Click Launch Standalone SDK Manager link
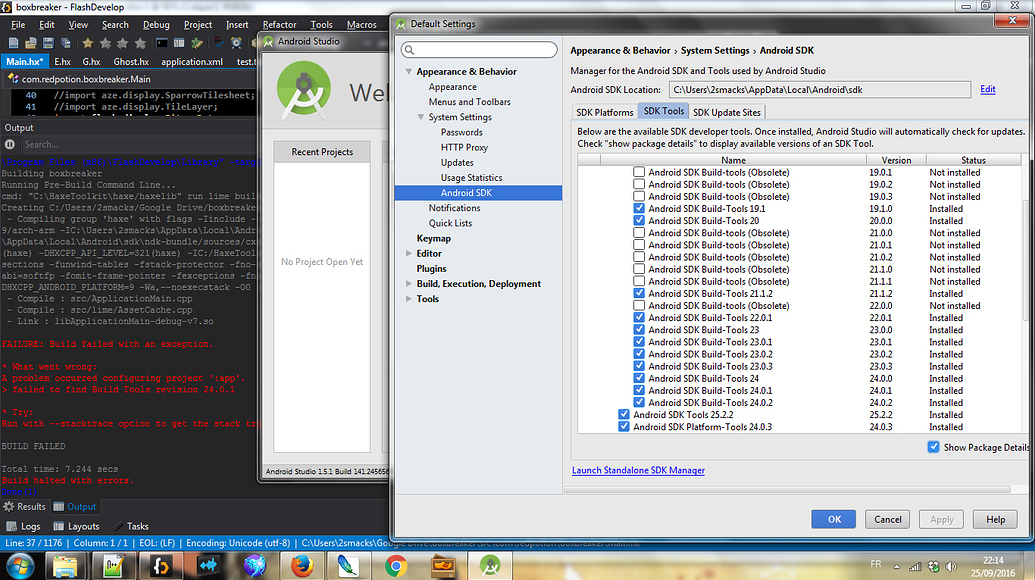 pyautogui.click(x=638, y=470)
